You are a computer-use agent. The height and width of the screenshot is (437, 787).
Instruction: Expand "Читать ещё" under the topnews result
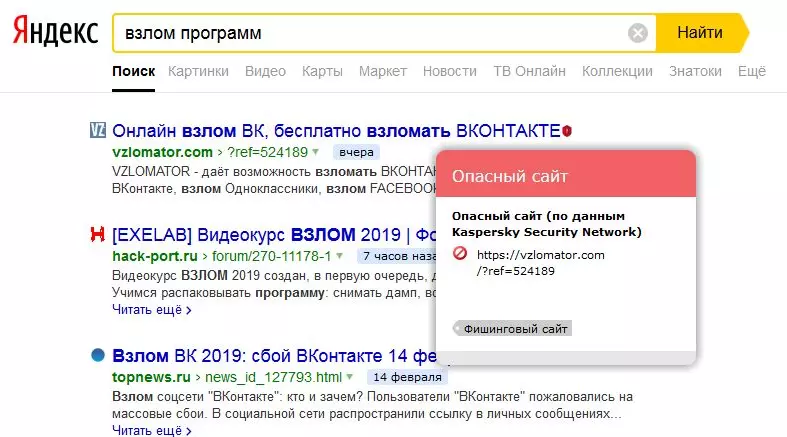pyautogui.click(x=152, y=430)
